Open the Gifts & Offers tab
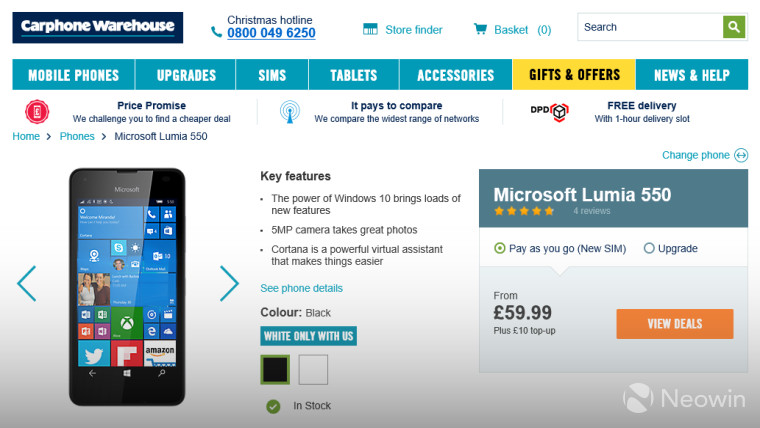 [x=574, y=75]
